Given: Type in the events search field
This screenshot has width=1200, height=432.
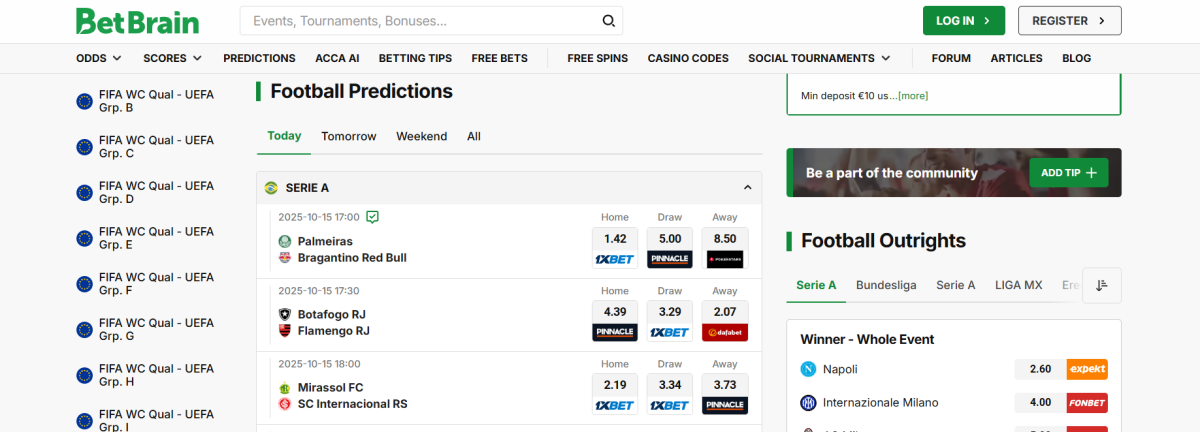Looking at the screenshot, I should (x=420, y=21).
